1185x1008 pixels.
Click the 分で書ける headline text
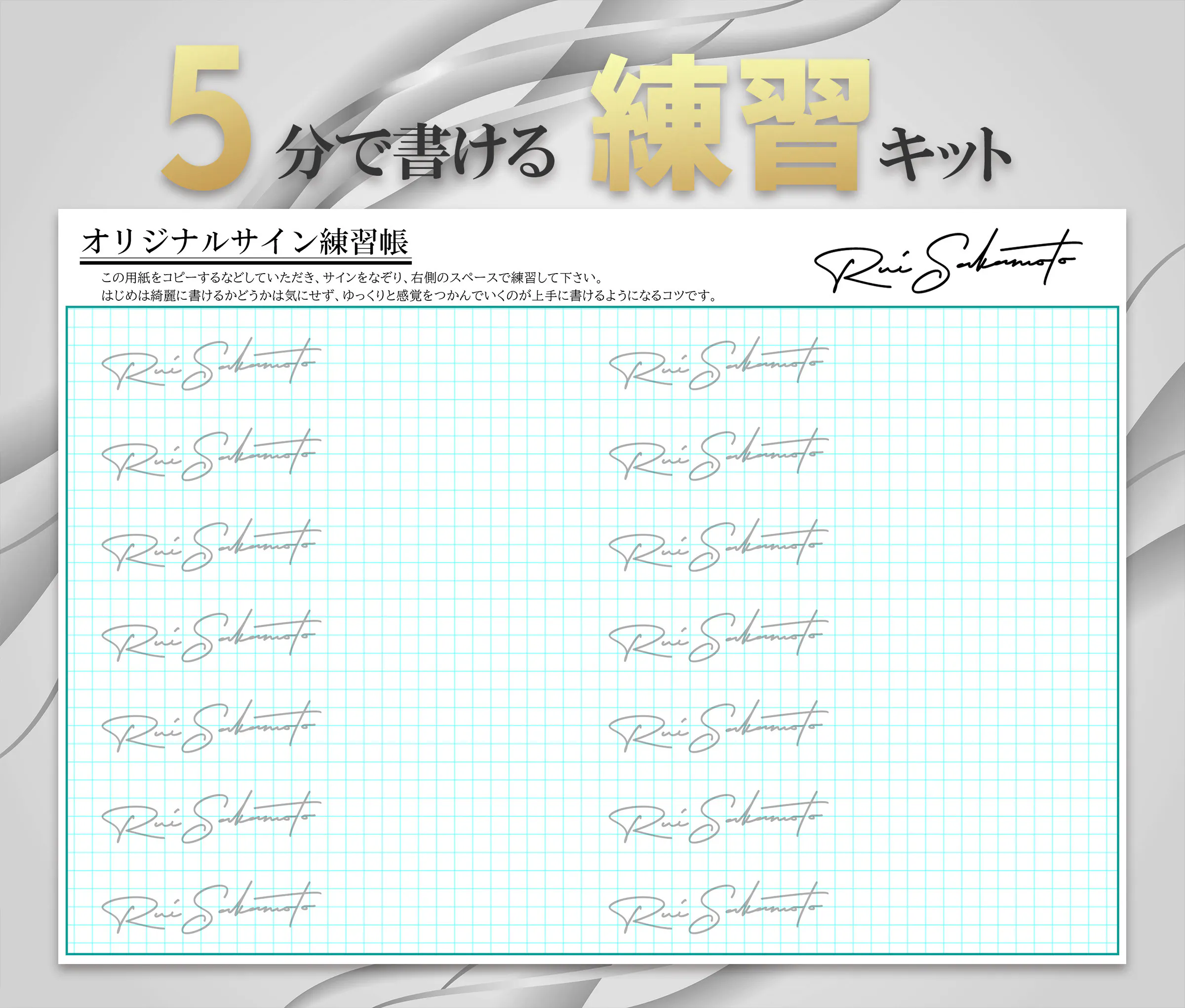point(415,152)
